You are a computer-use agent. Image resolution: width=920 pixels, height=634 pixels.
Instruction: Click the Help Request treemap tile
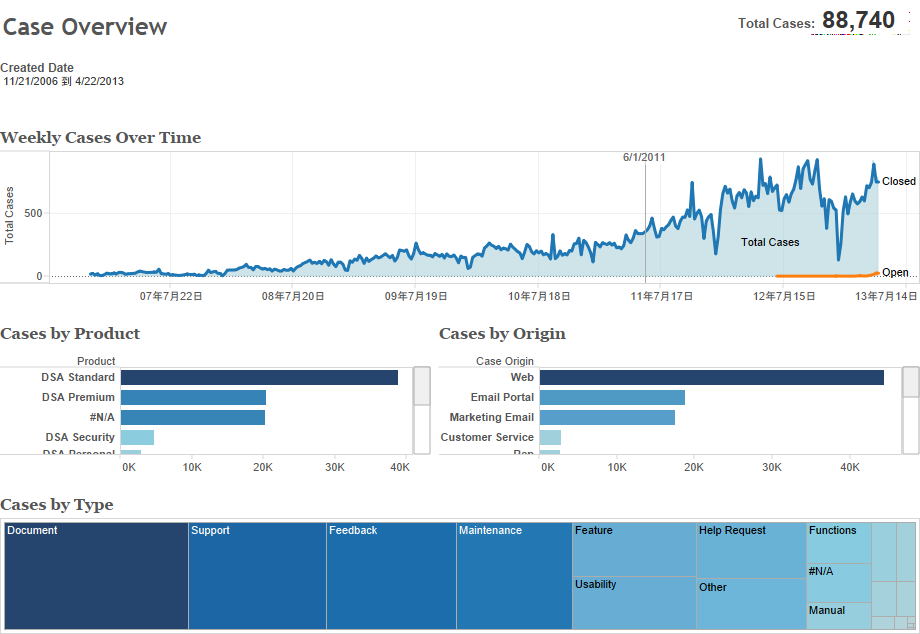point(751,550)
